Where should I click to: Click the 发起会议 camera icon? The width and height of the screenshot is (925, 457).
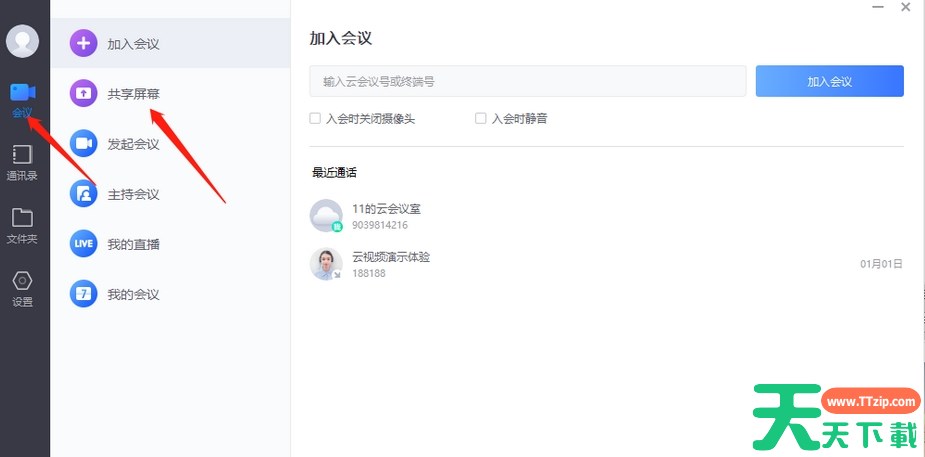[83, 144]
